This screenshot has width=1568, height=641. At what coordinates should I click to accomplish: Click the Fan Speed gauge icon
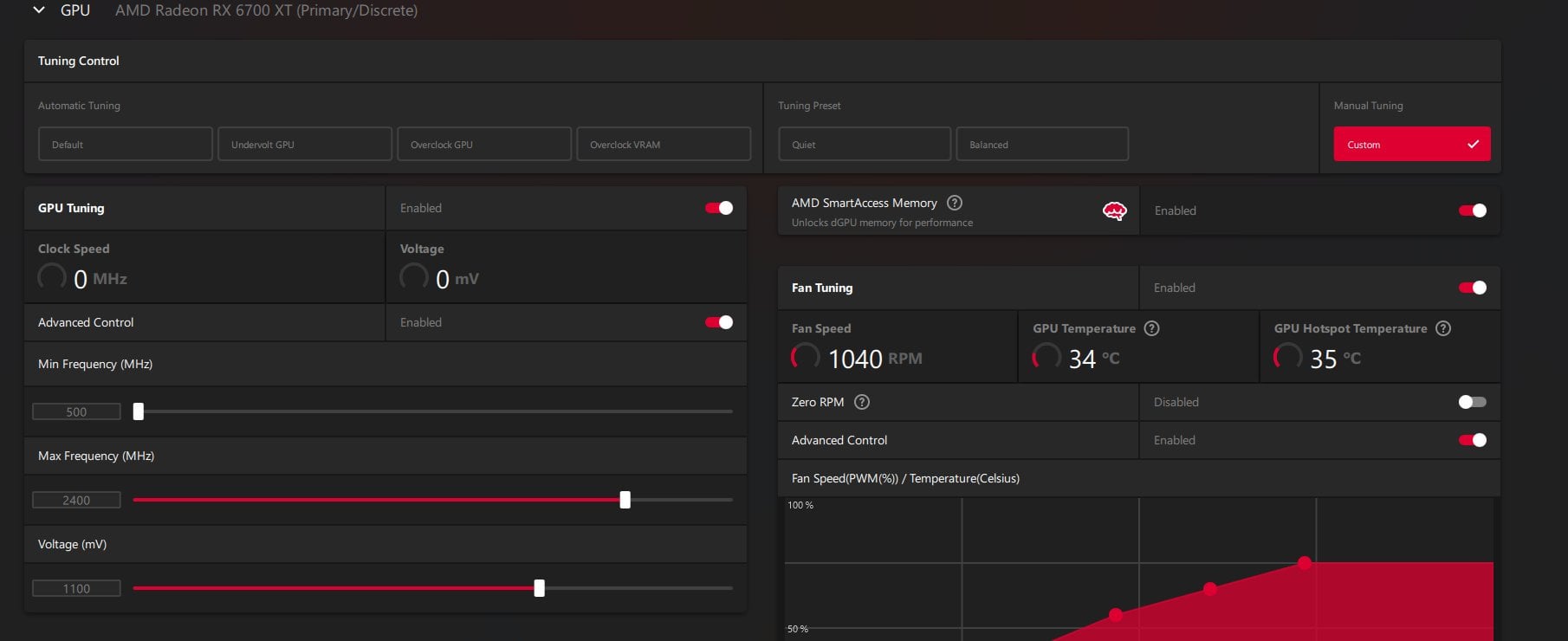806,357
